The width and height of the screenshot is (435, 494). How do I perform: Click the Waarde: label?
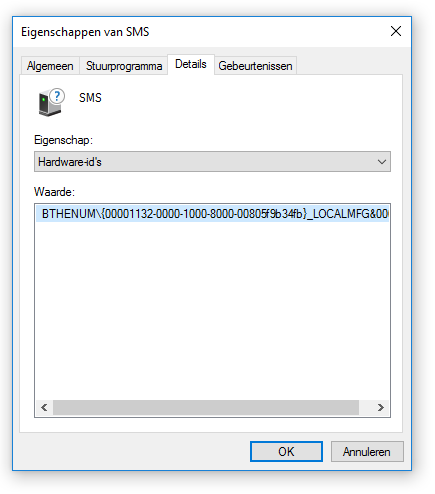[x=54, y=192]
